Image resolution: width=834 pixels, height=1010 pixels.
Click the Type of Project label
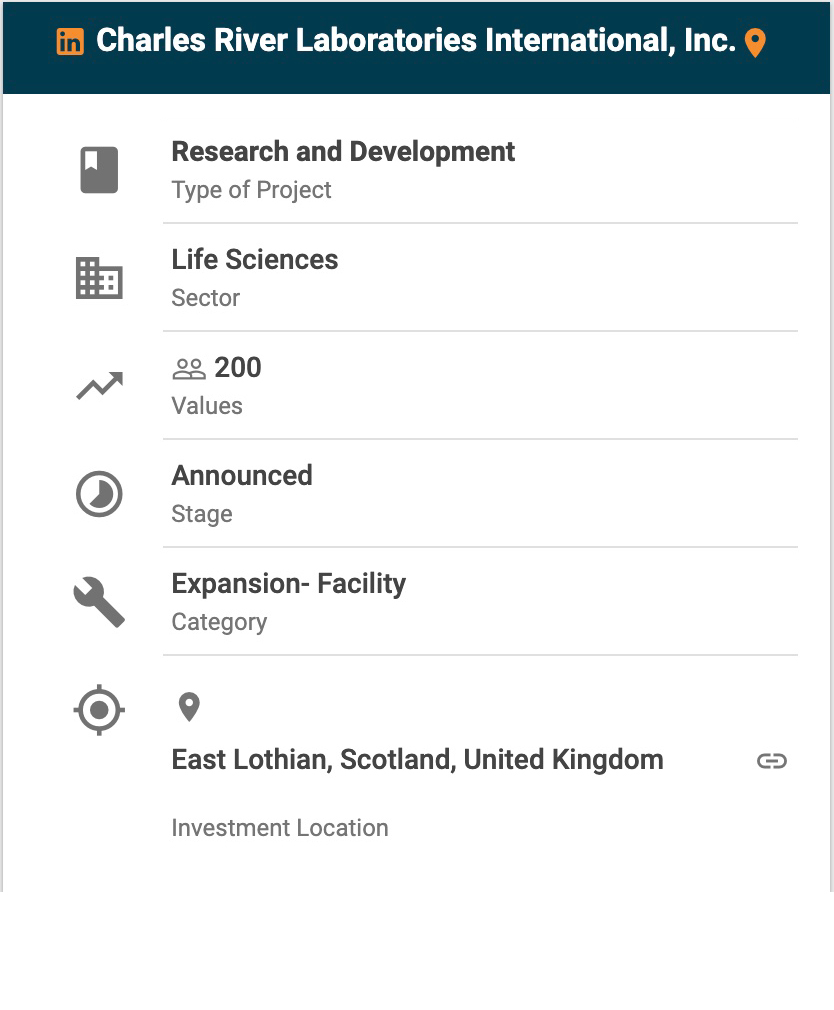[251, 190]
